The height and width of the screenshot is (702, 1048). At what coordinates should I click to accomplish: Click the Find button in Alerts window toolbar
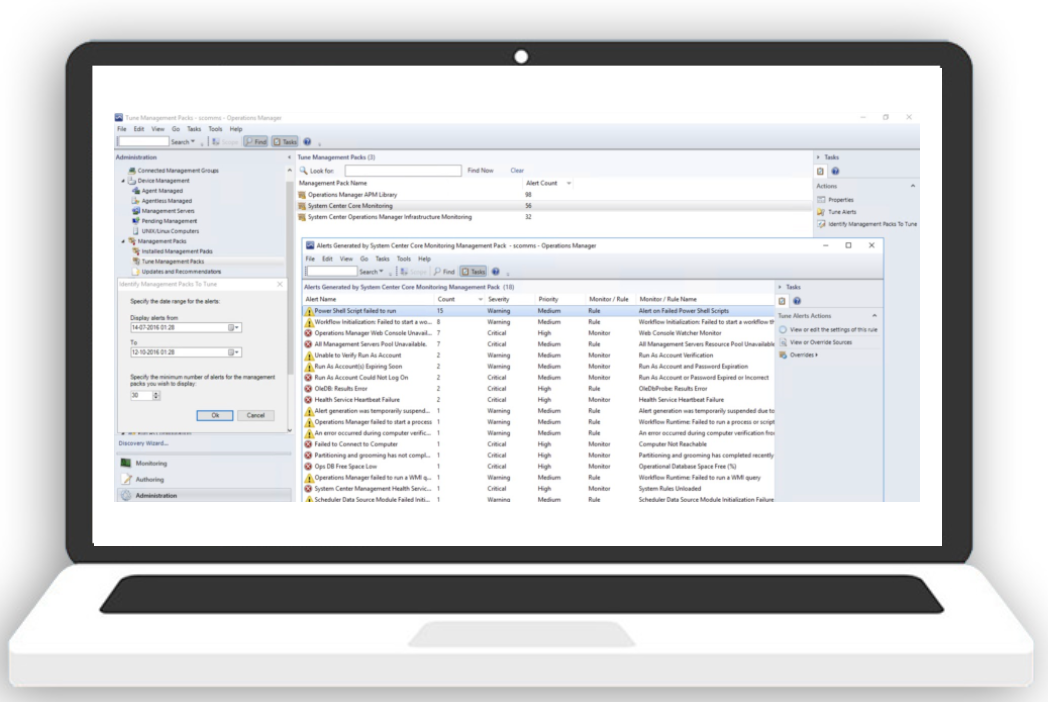pyautogui.click(x=444, y=271)
